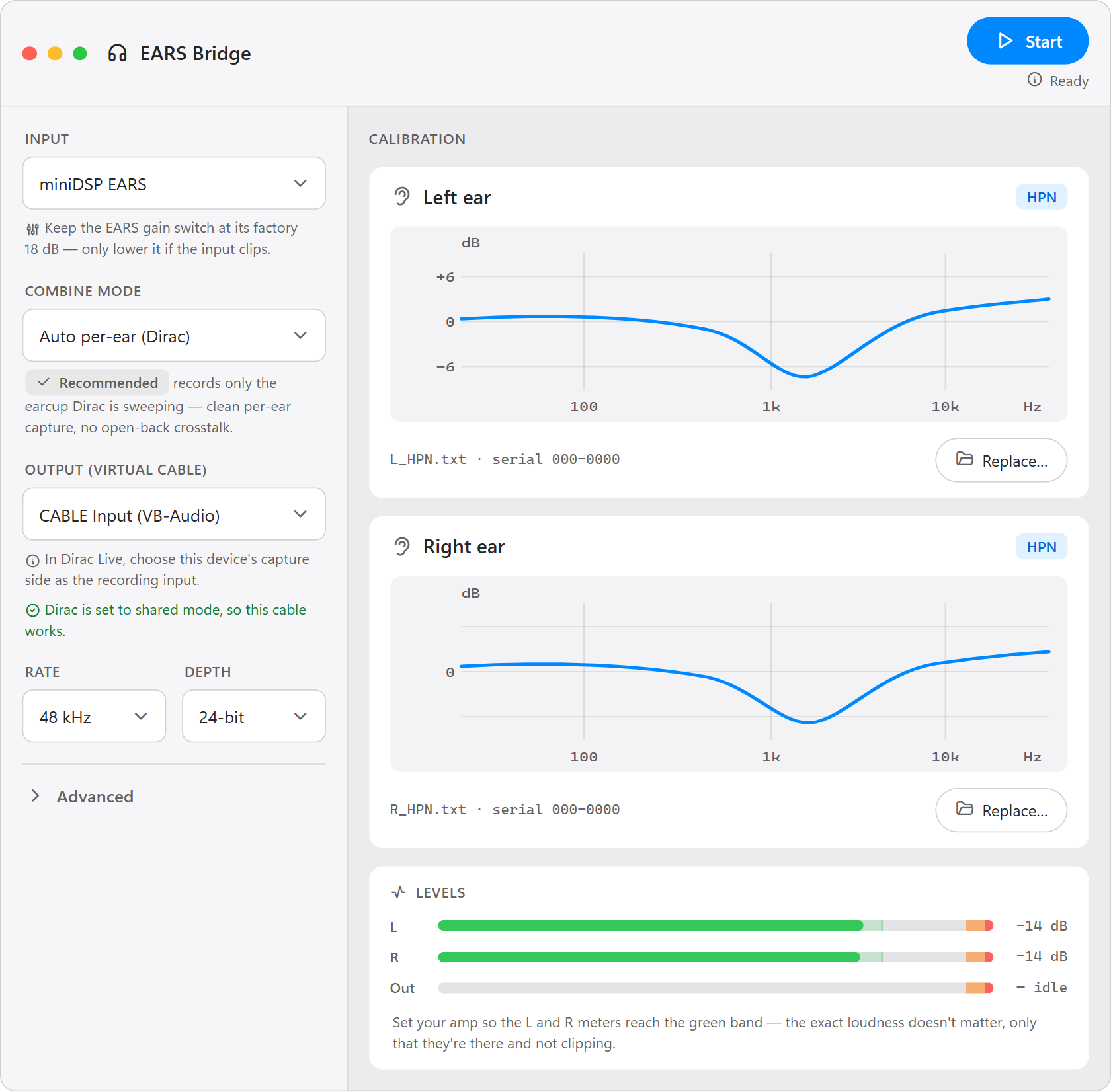
Task: Click the info icon next to Ready
Action: click(x=1034, y=80)
